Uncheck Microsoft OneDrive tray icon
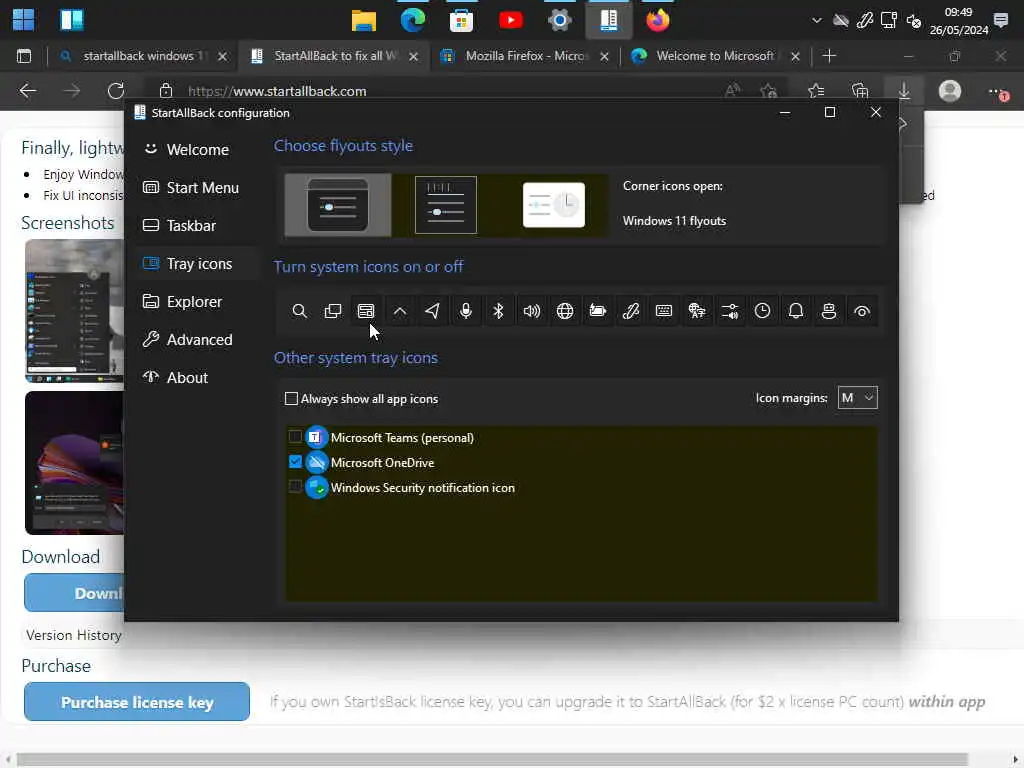 pyautogui.click(x=295, y=462)
